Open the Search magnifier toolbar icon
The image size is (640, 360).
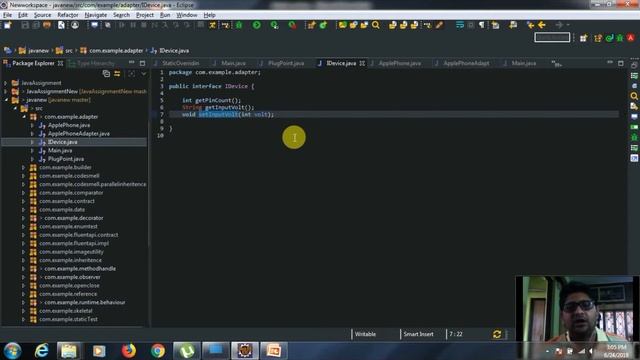[x=376, y=25]
